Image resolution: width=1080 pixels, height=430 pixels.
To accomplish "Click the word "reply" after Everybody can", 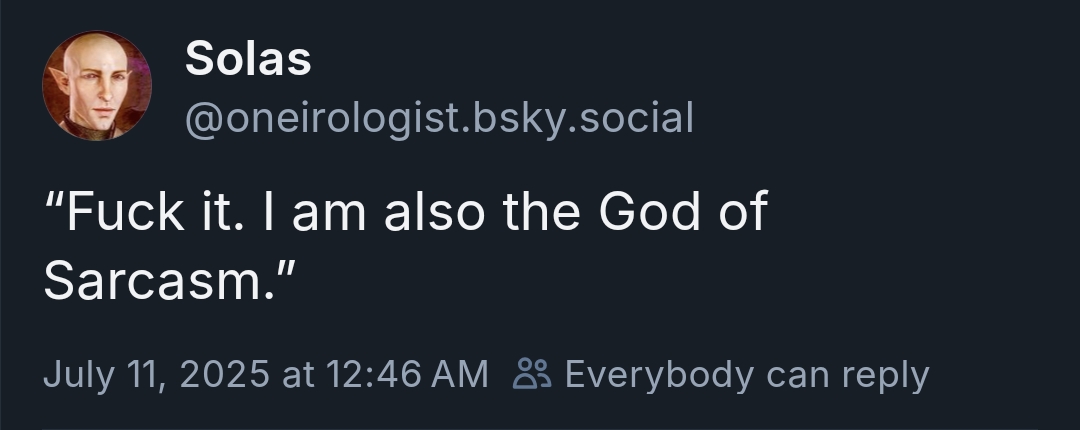I will point(885,374).
